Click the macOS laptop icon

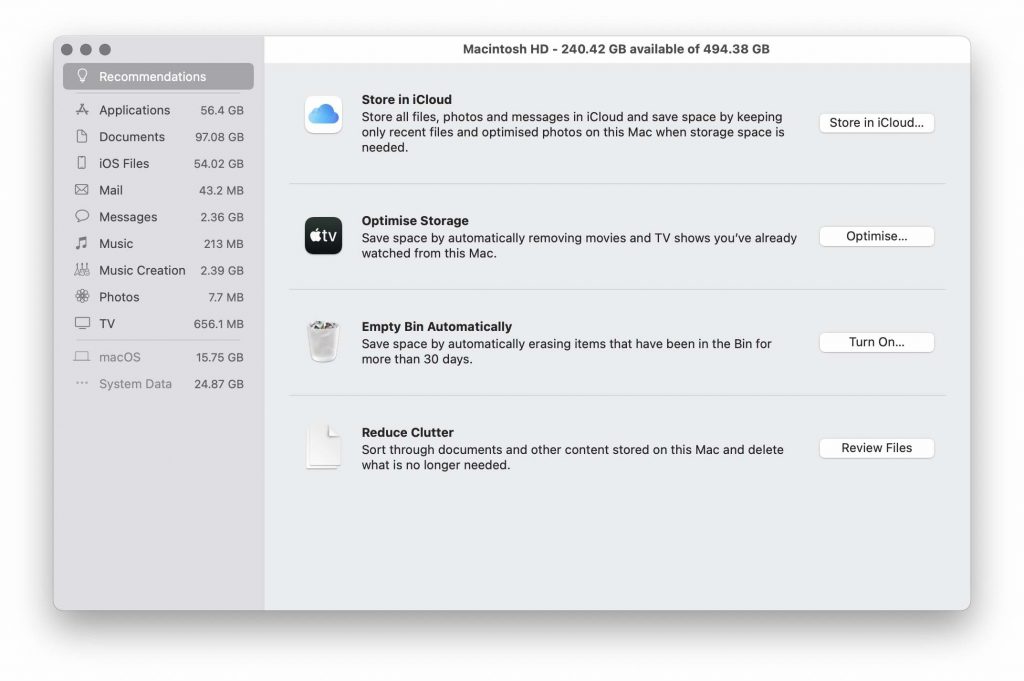tap(82, 356)
